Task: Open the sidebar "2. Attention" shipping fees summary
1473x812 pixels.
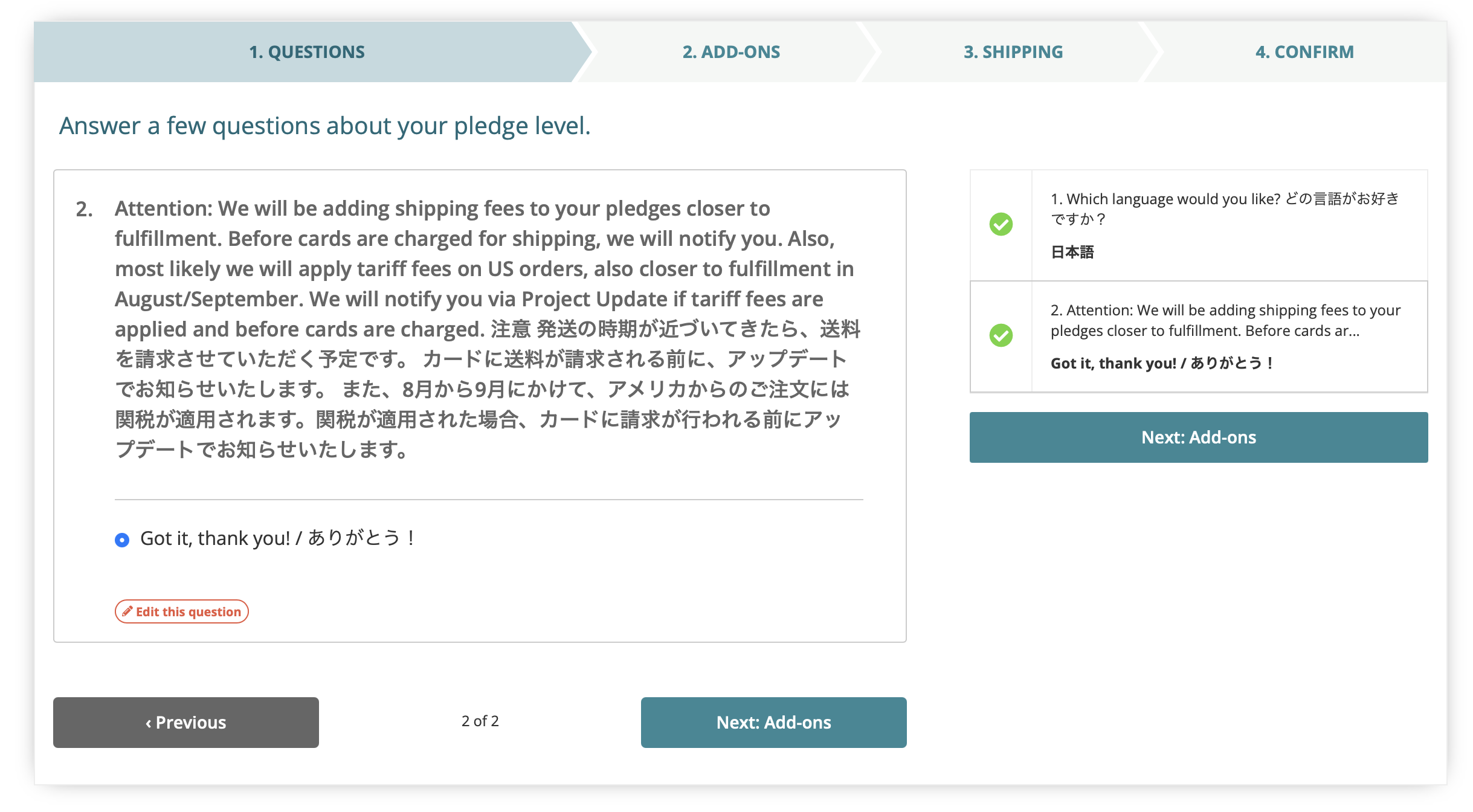Action: tap(1225, 320)
